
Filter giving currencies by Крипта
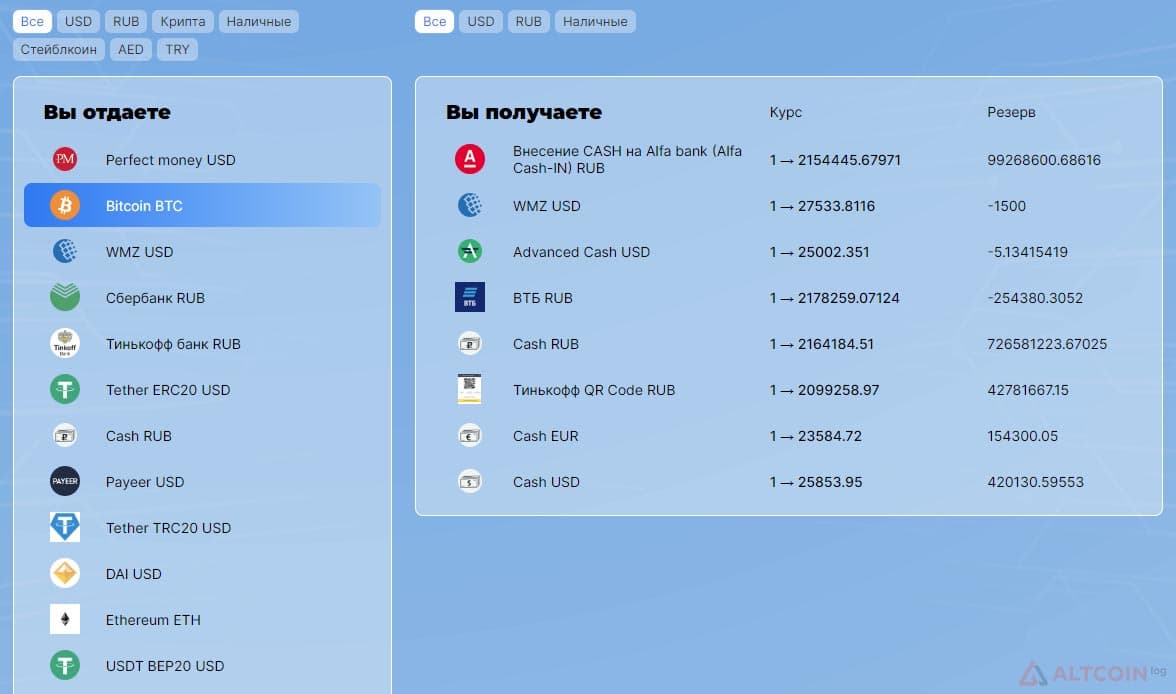[183, 21]
